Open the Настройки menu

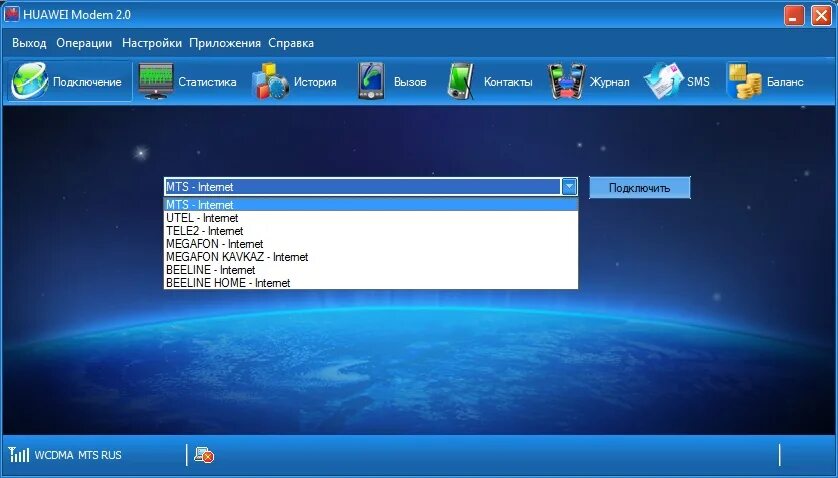[152, 43]
